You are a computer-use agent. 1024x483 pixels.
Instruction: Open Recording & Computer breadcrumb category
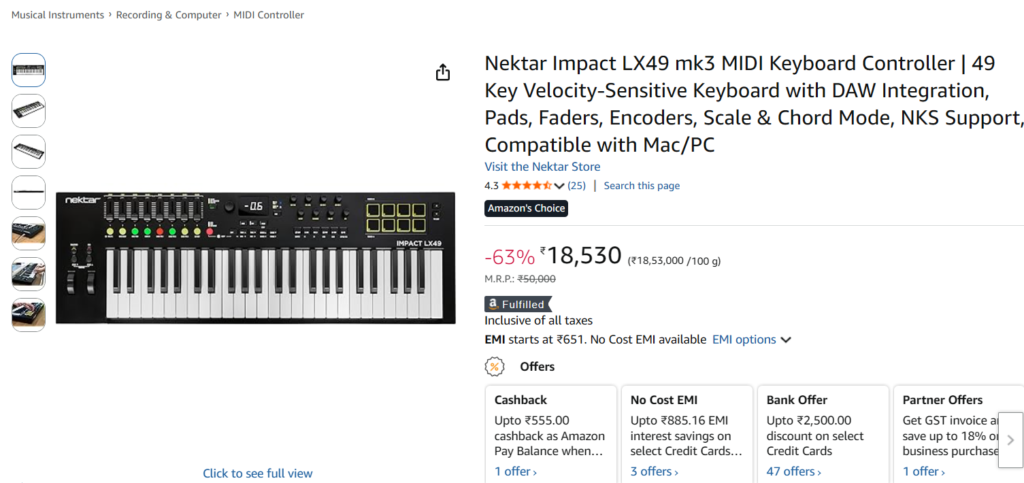[169, 15]
